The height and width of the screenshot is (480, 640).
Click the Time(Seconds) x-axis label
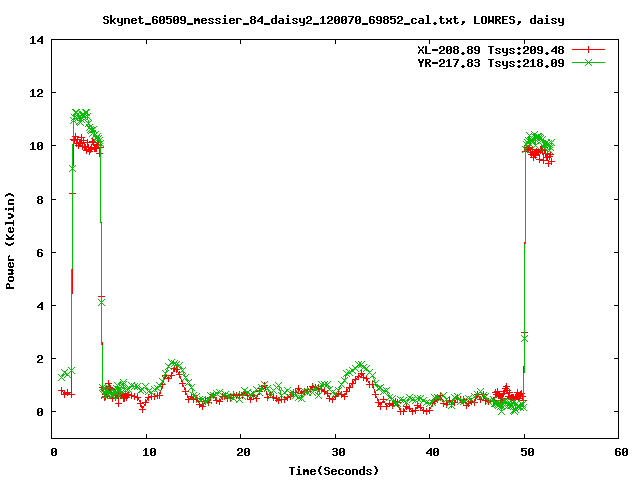(x=333, y=471)
